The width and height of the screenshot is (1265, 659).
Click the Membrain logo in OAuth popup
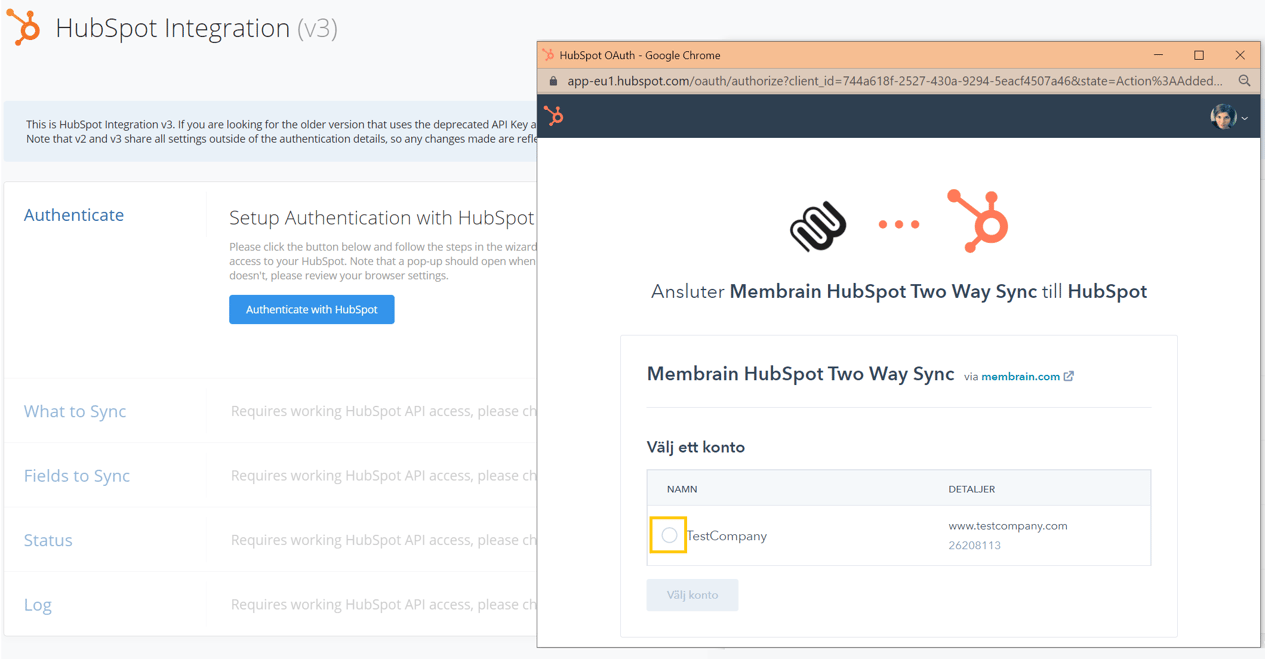(x=818, y=225)
